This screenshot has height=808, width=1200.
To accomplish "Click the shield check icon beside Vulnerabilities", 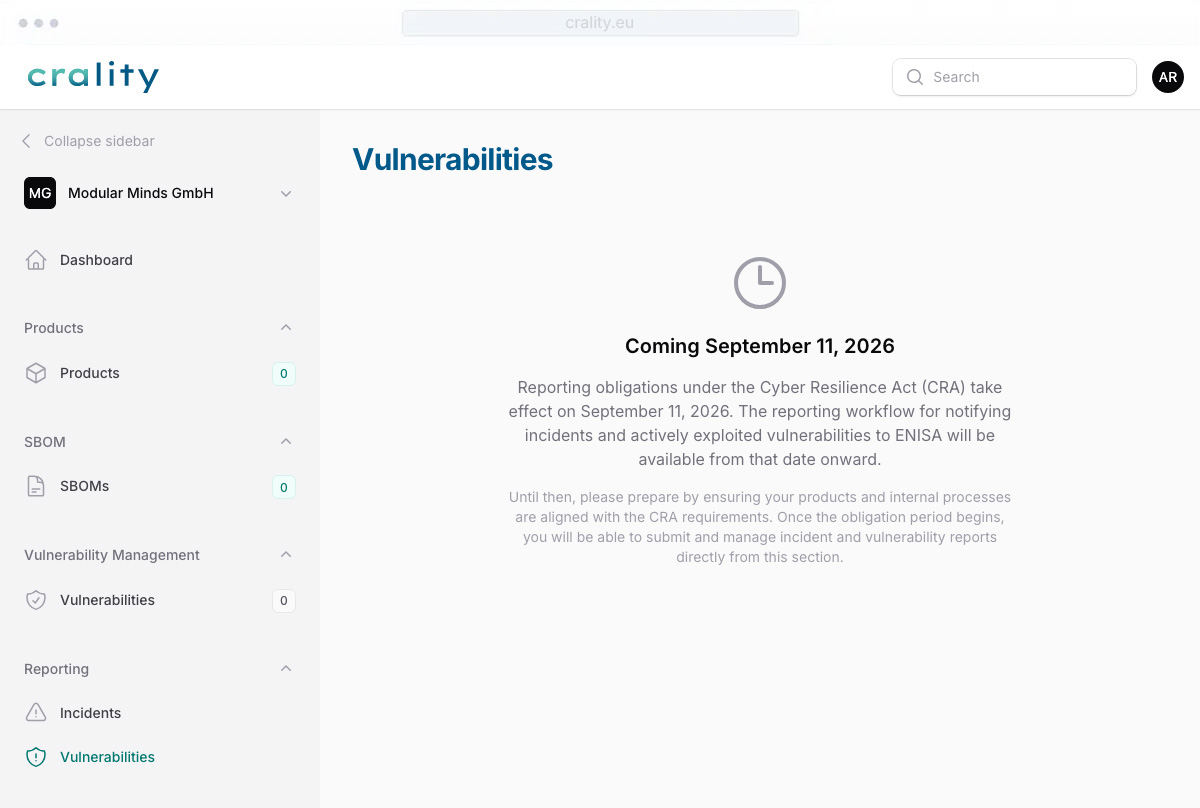I will coord(36,600).
